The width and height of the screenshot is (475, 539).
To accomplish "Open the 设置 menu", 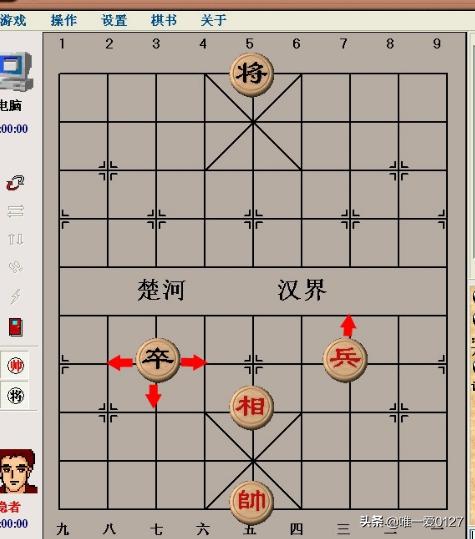I will point(114,20).
